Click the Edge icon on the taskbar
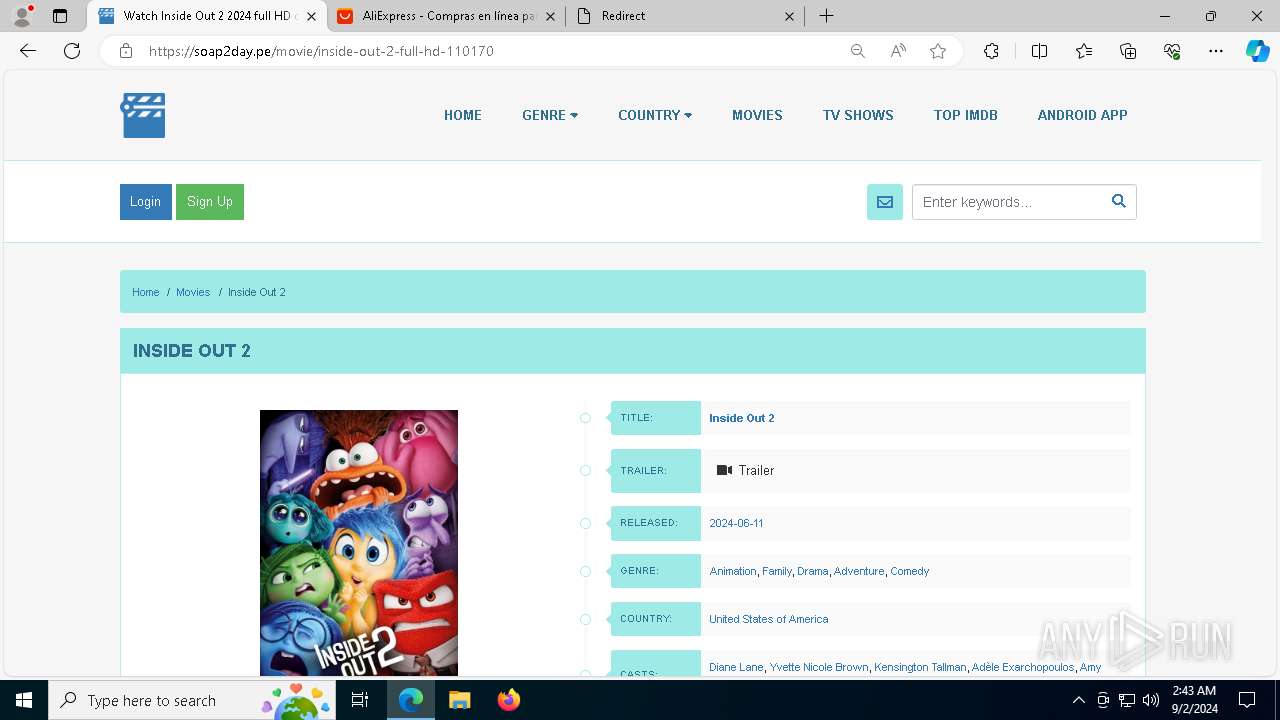 pyautogui.click(x=411, y=700)
